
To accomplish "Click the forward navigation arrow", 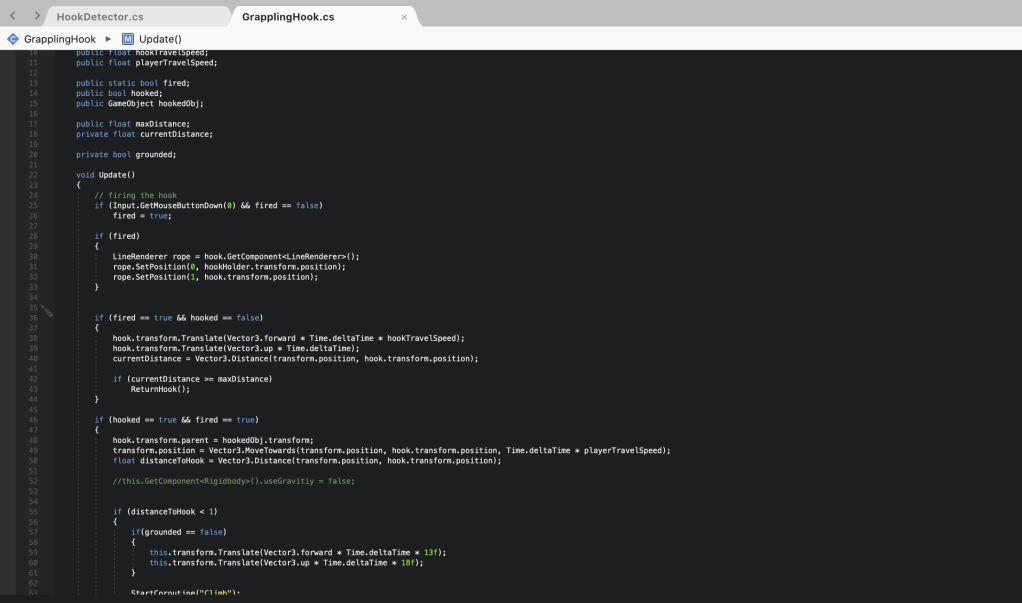I will click(x=37, y=16).
